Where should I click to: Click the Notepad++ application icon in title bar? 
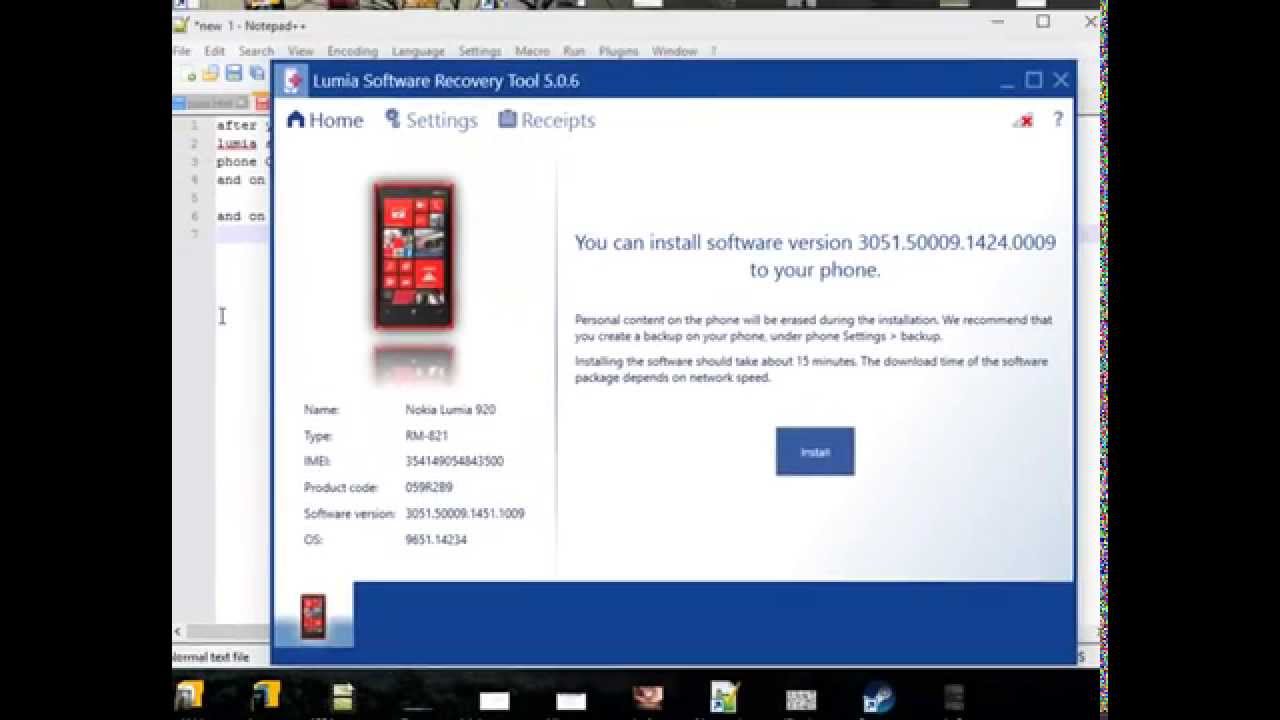click(x=181, y=25)
